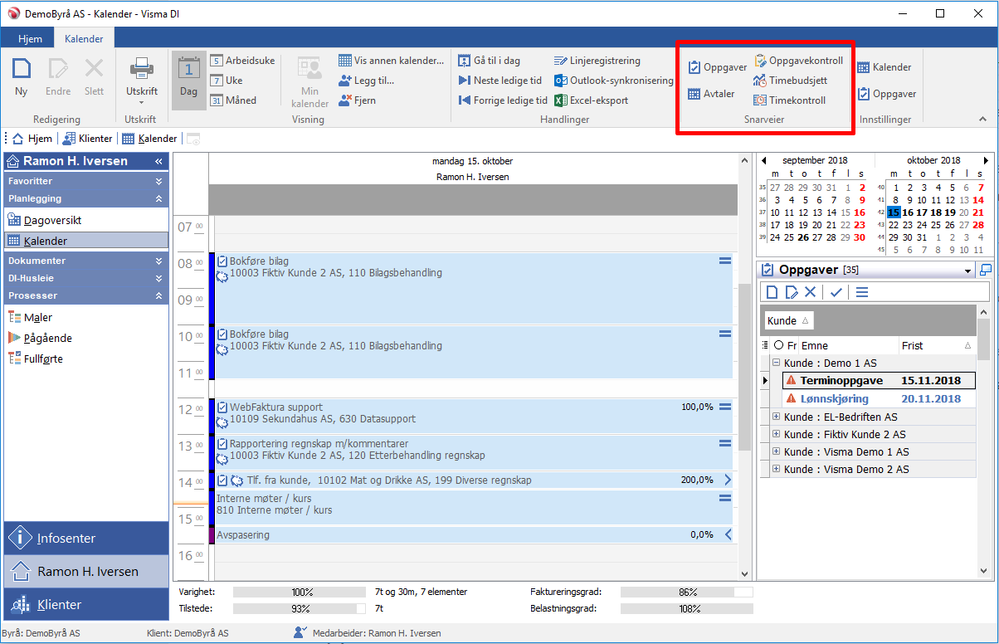Collapse the Planlegging section

pyautogui.click(x=159, y=199)
